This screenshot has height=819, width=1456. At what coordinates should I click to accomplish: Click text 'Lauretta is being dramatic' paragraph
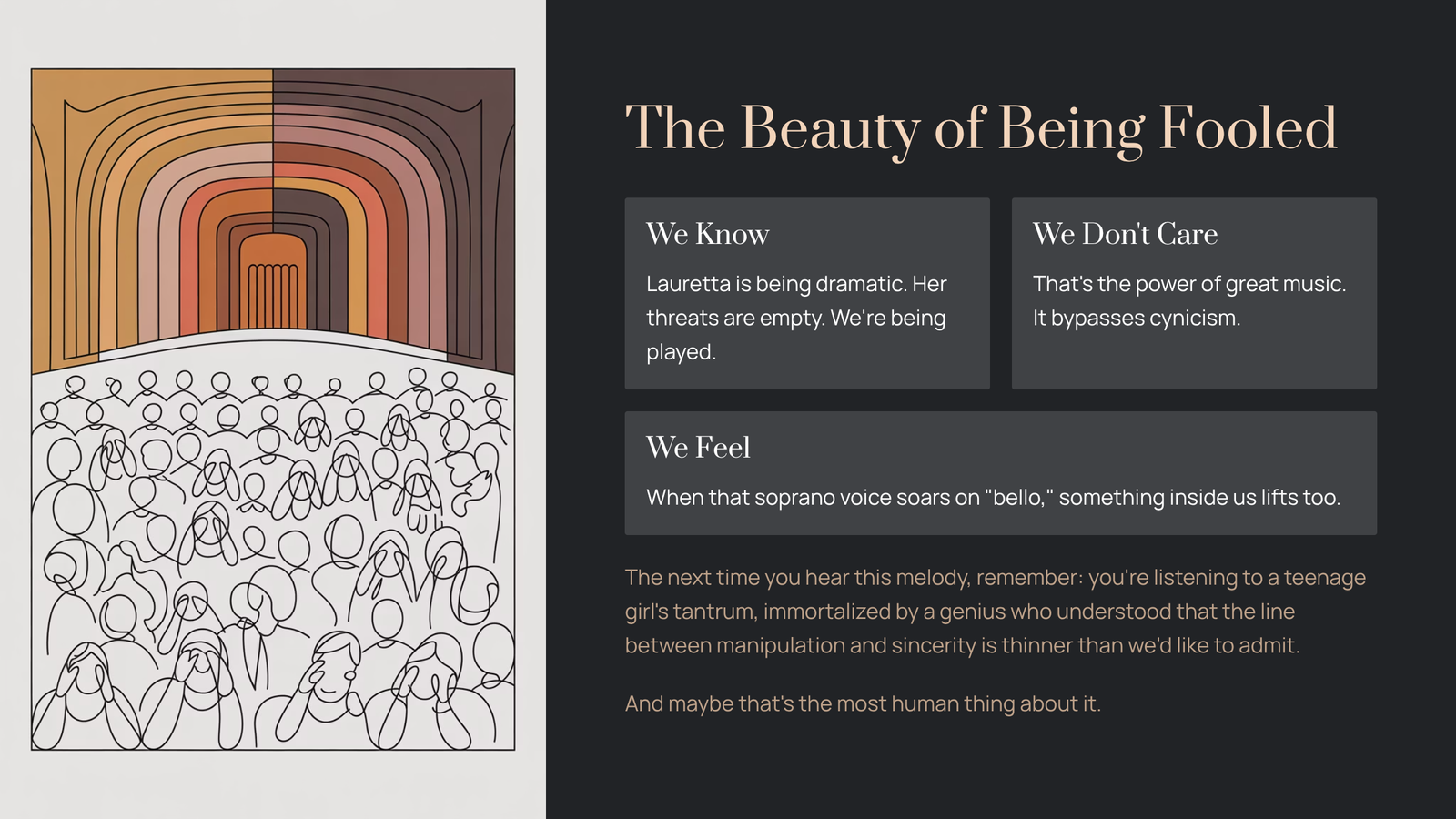pyautogui.click(x=796, y=284)
